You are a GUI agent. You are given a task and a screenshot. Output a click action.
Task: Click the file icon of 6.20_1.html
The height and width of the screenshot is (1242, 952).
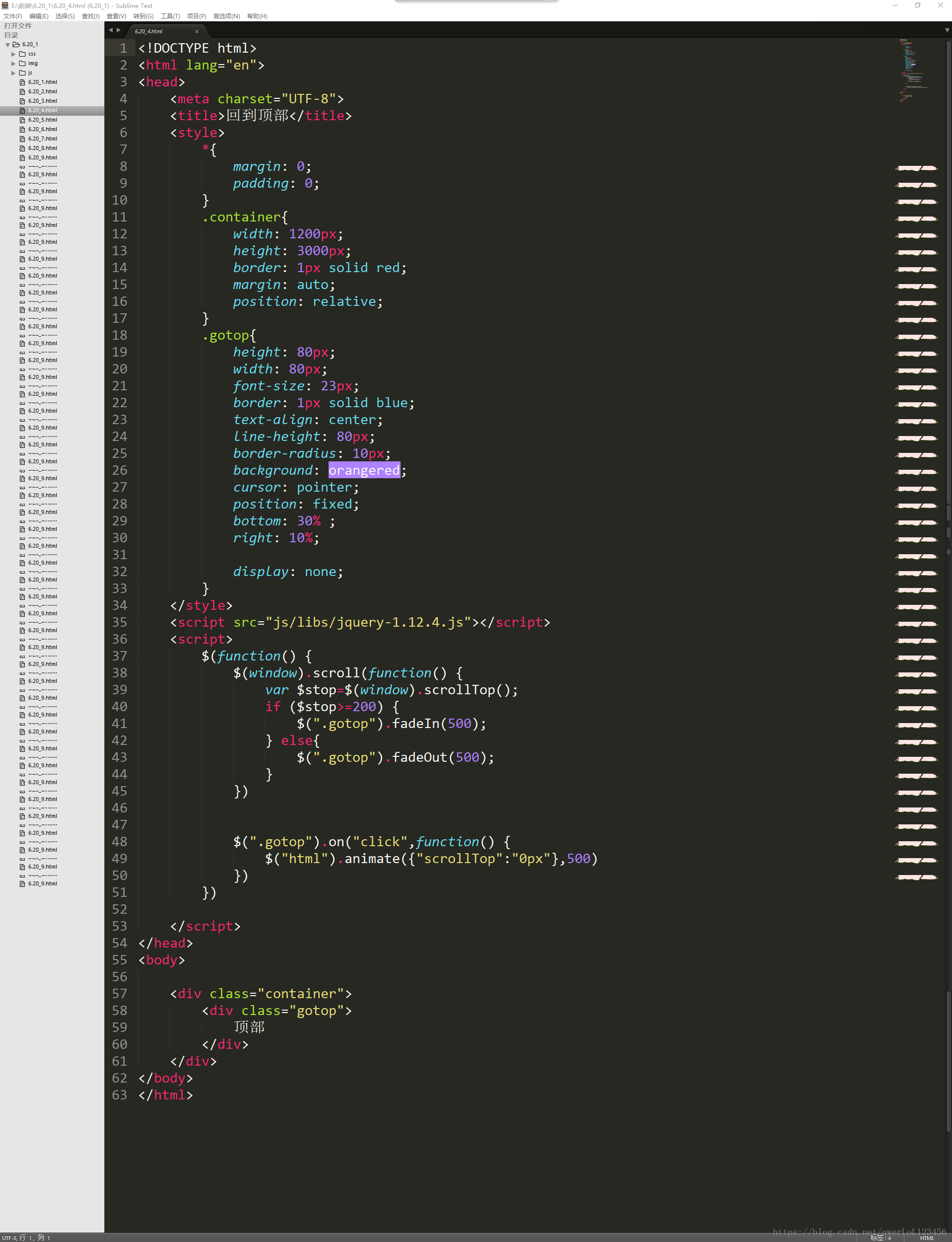[23, 82]
